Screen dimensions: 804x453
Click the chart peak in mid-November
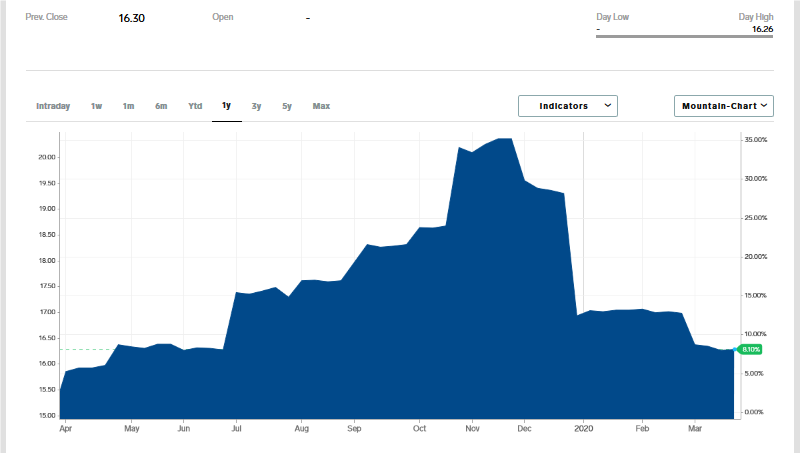[x=504, y=139]
